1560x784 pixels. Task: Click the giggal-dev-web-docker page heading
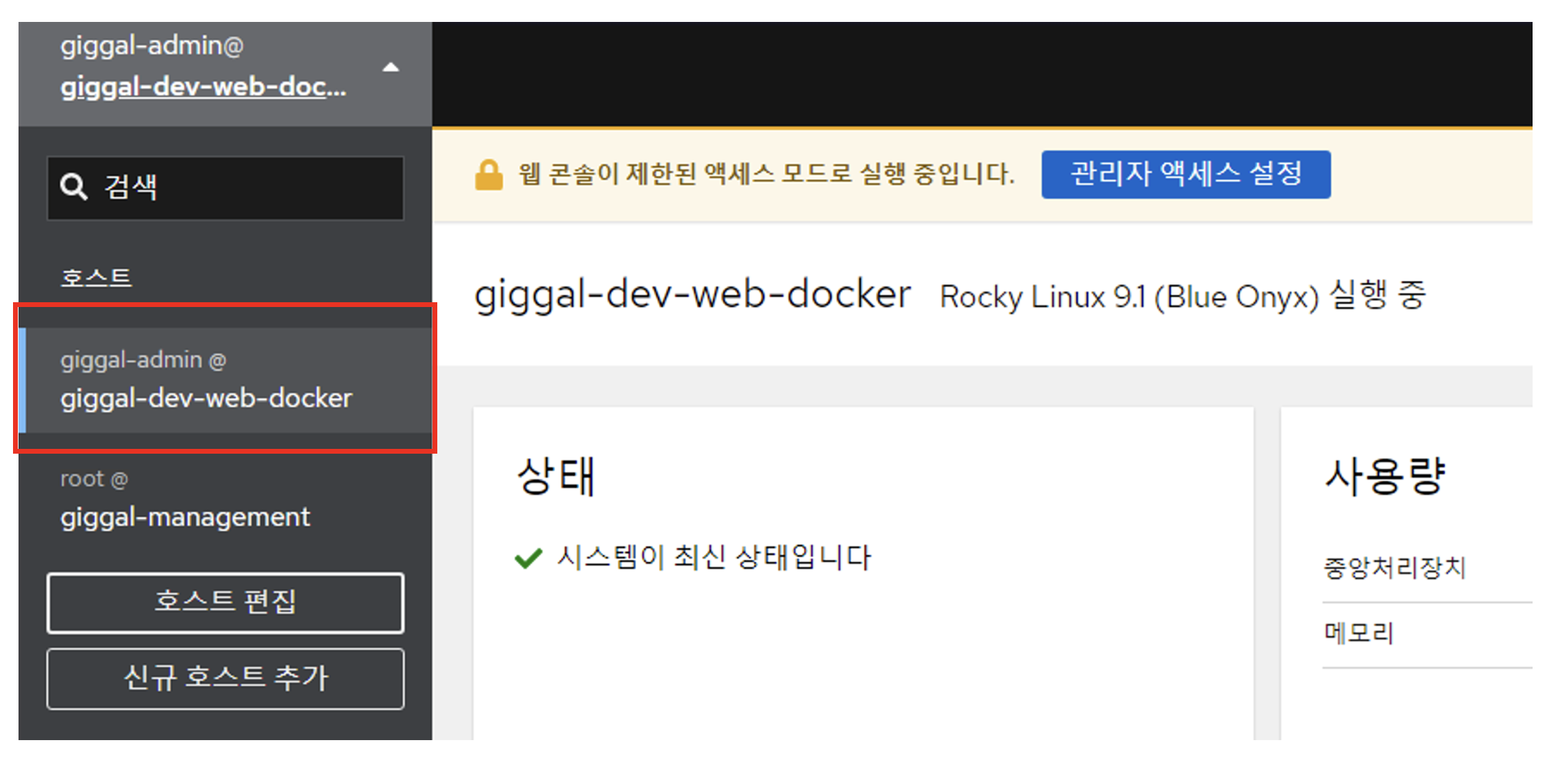coord(692,295)
